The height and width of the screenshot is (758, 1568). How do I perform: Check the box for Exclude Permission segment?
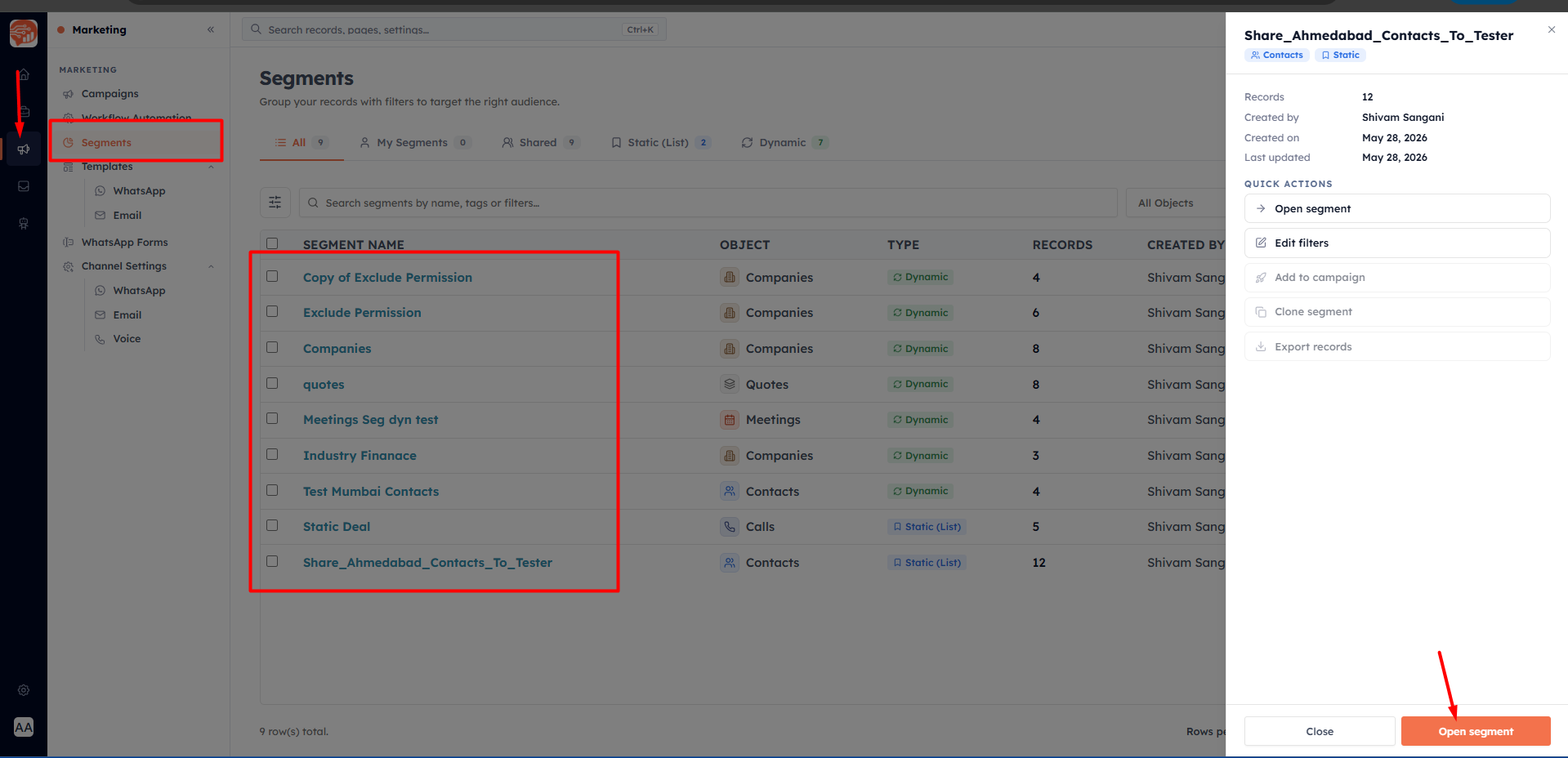[x=272, y=312]
